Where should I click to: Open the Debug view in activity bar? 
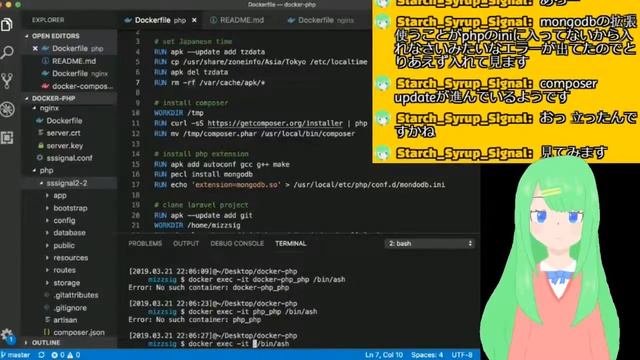[7, 109]
